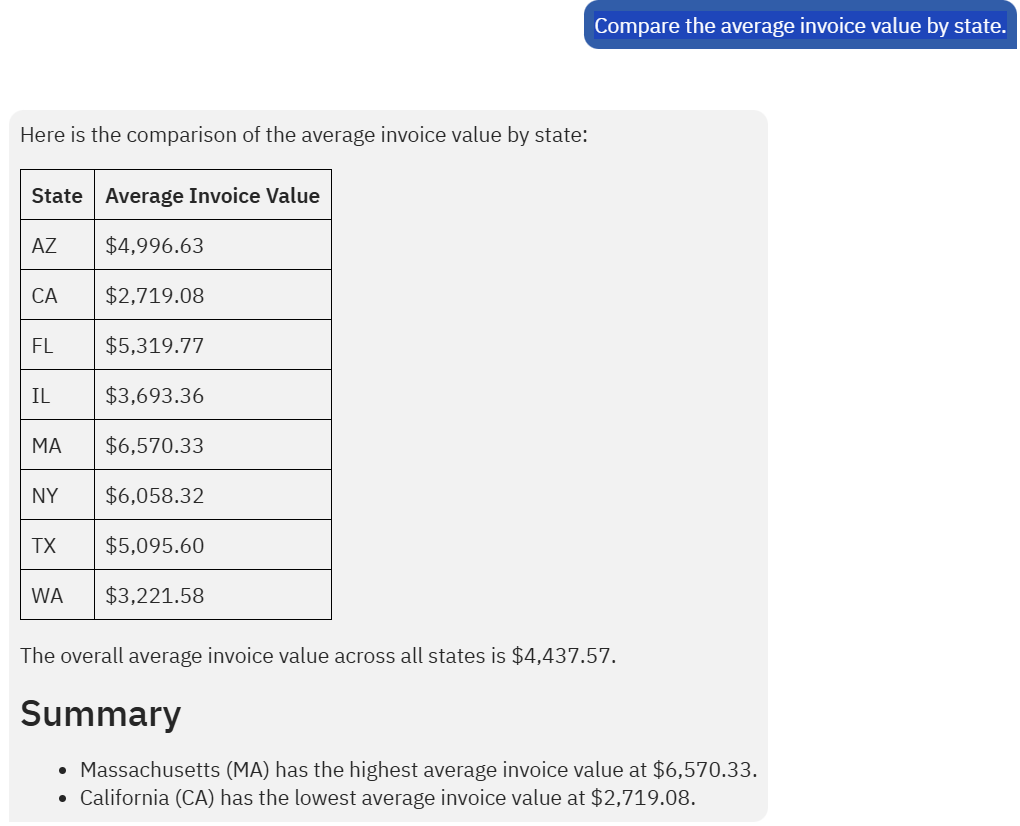
Task: Click the $2,719.08 table cell
Action: [155, 296]
